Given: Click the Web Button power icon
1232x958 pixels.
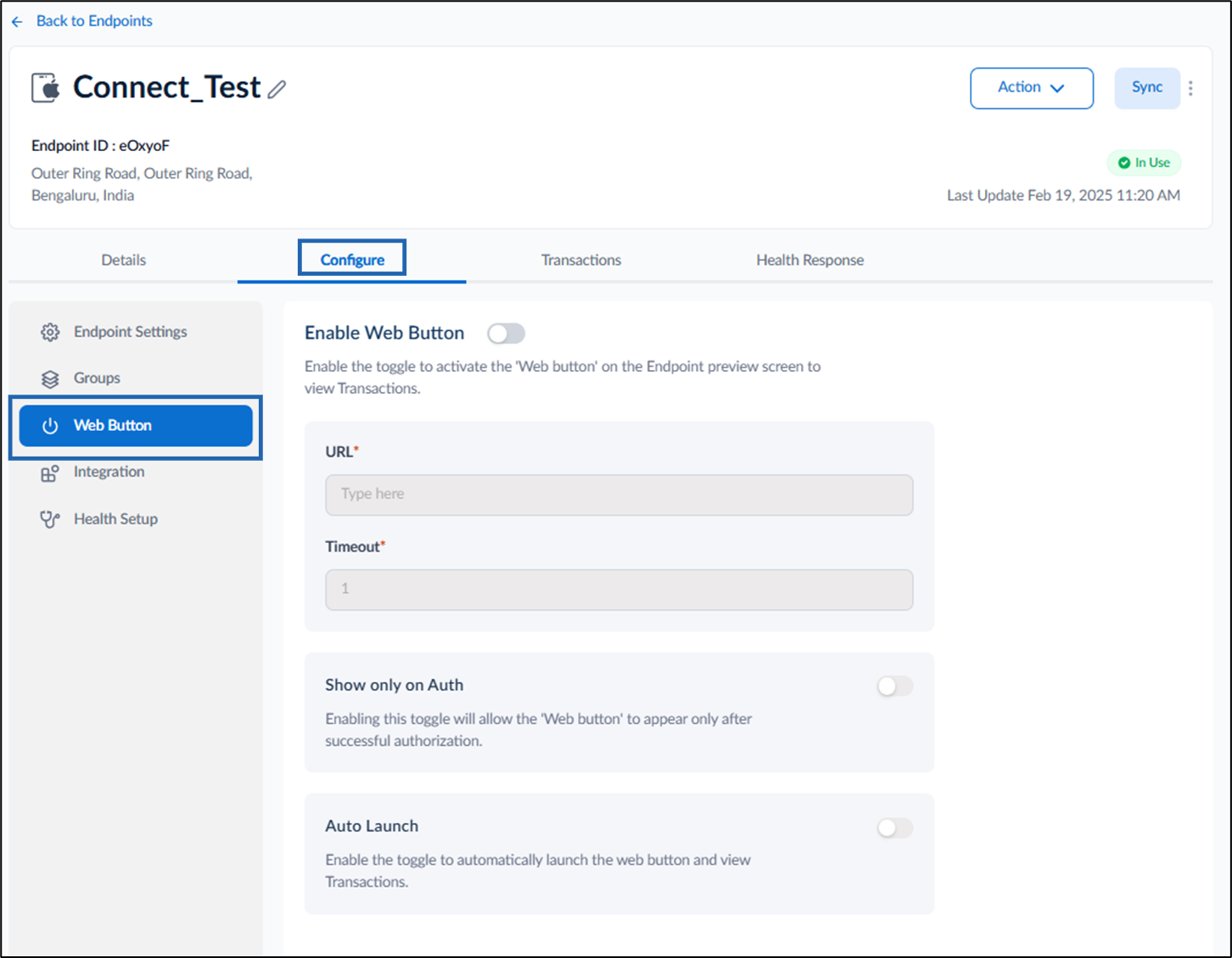Looking at the screenshot, I should coord(50,426).
